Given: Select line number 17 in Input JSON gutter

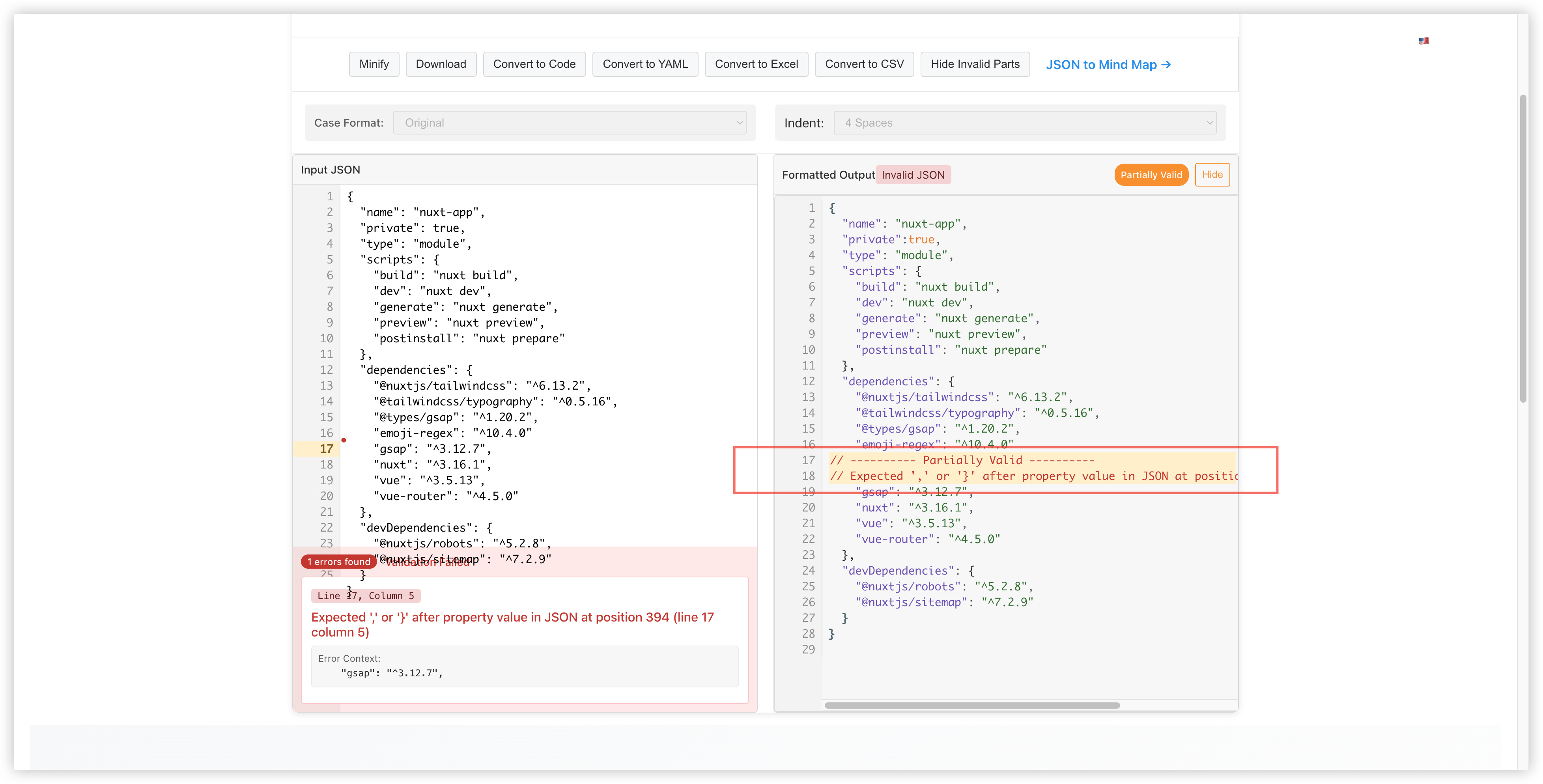Looking at the screenshot, I should (x=326, y=449).
